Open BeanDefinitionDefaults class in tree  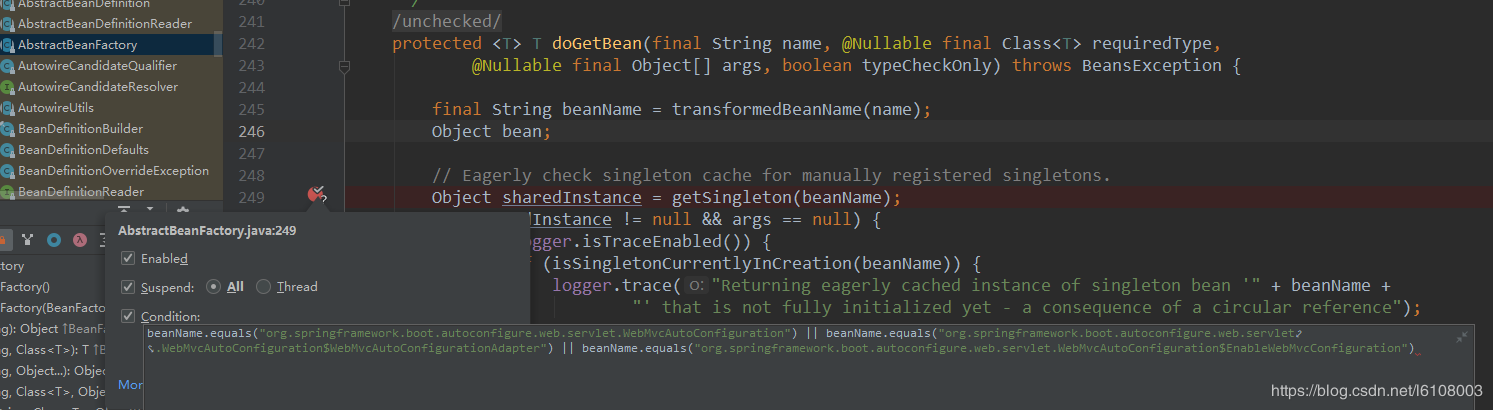(x=83, y=150)
